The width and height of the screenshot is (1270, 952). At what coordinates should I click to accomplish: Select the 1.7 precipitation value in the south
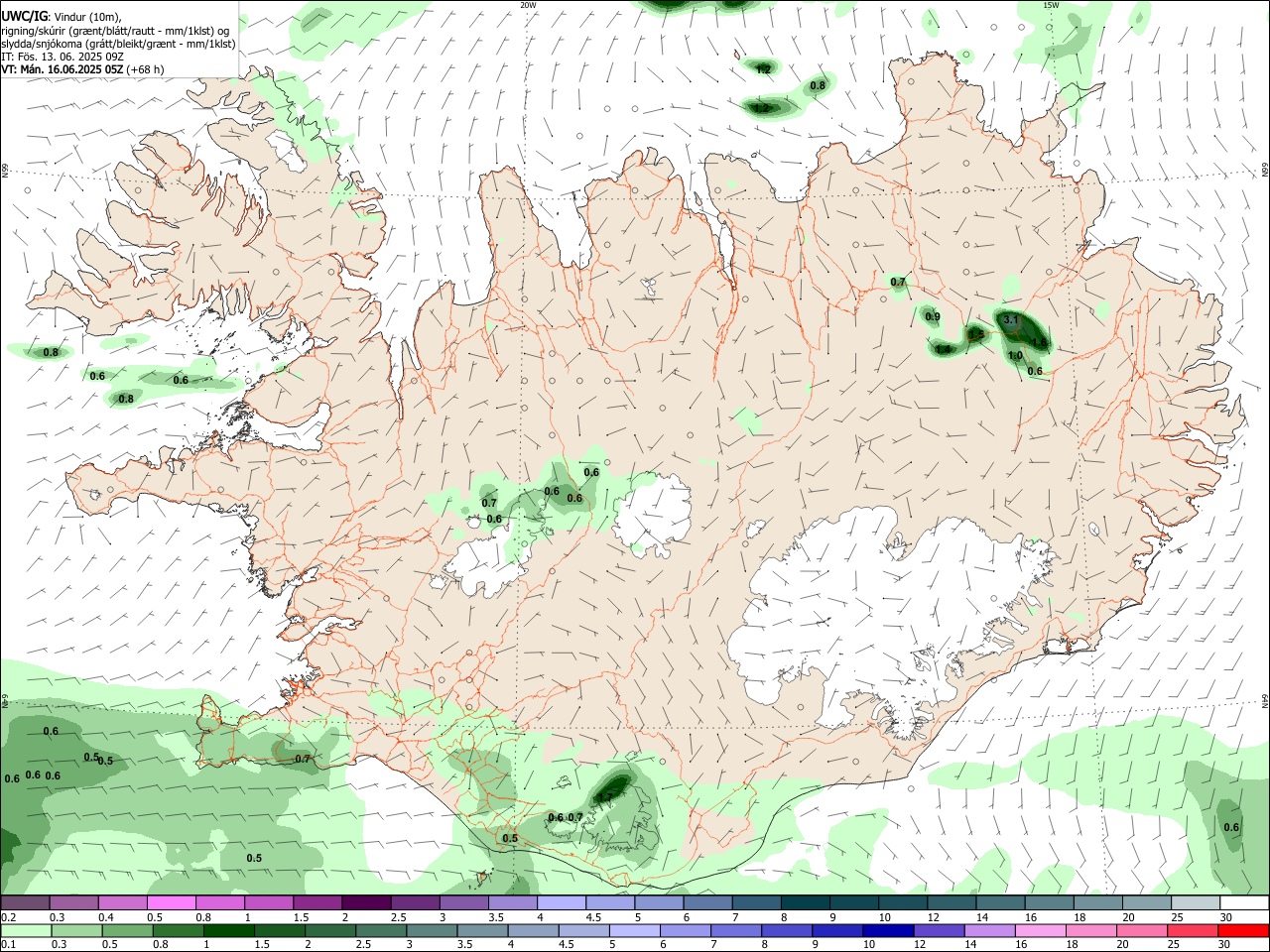coord(604,796)
